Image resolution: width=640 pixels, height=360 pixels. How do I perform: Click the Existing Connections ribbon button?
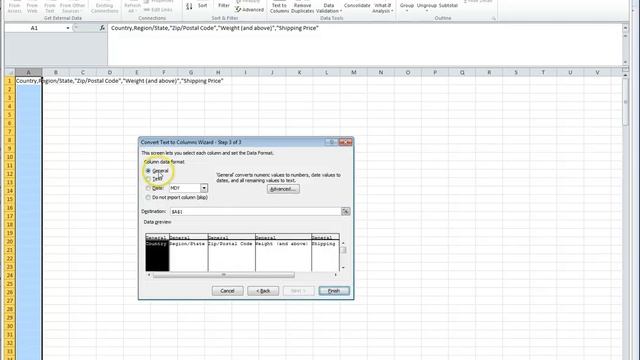pyautogui.click(x=104, y=7)
